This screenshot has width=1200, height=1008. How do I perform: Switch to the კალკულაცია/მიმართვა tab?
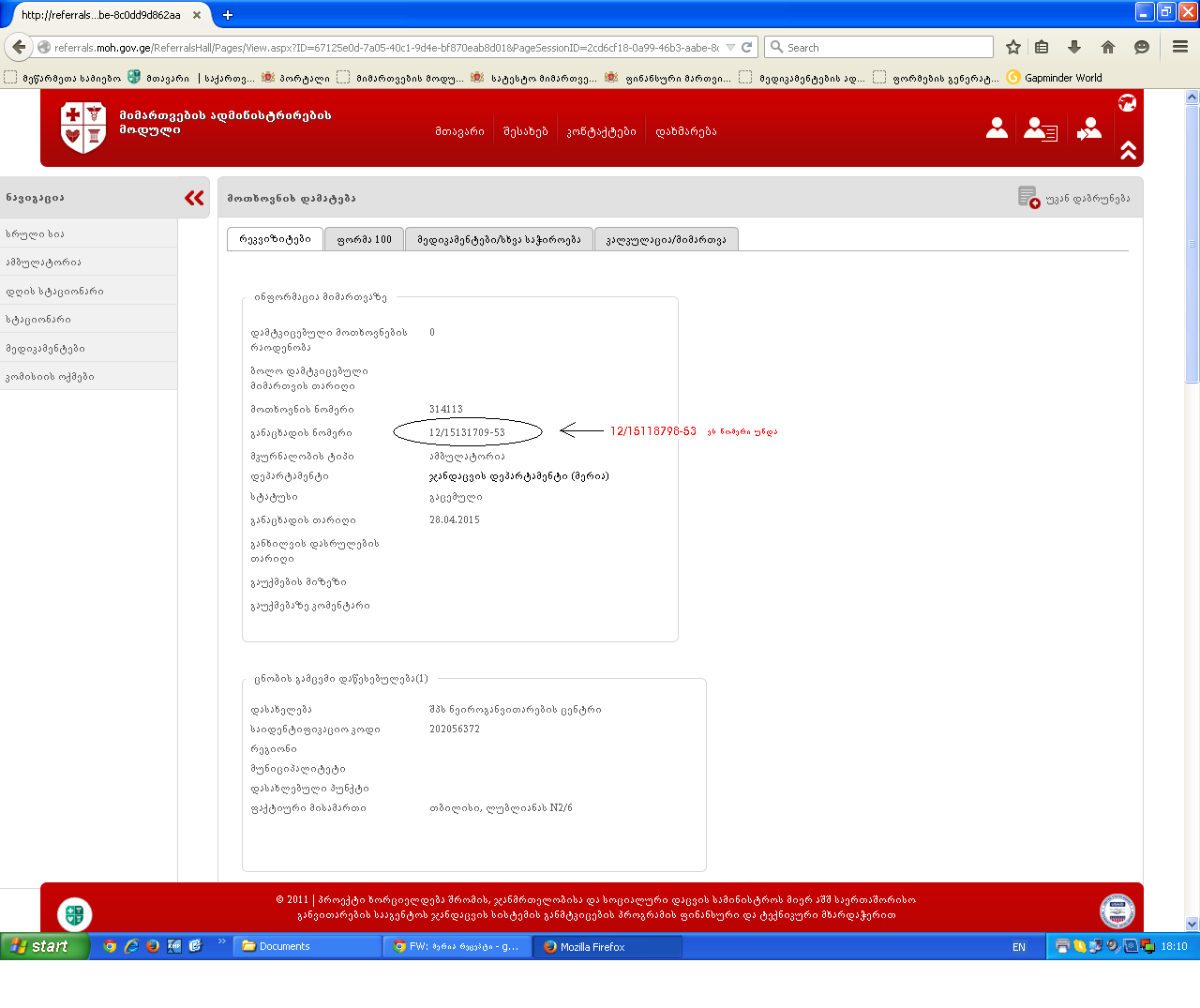click(x=666, y=240)
